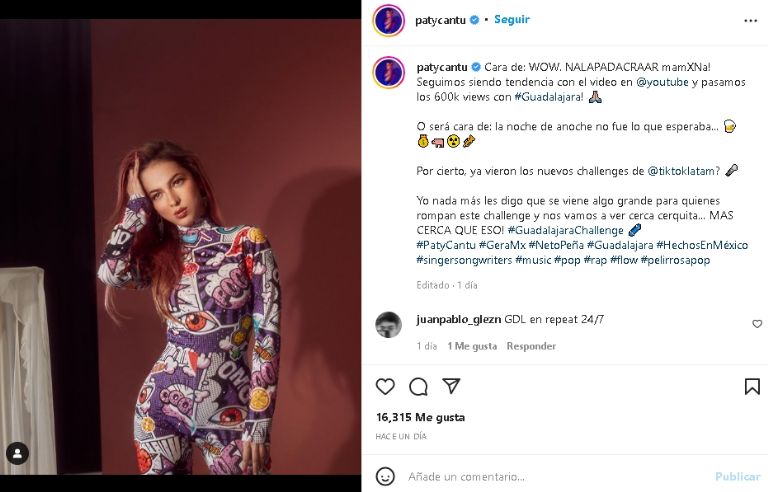The height and width of the screenshot is (492, 768).
Task: Open comments via the speech bubble icon
Action: (418, 387)
